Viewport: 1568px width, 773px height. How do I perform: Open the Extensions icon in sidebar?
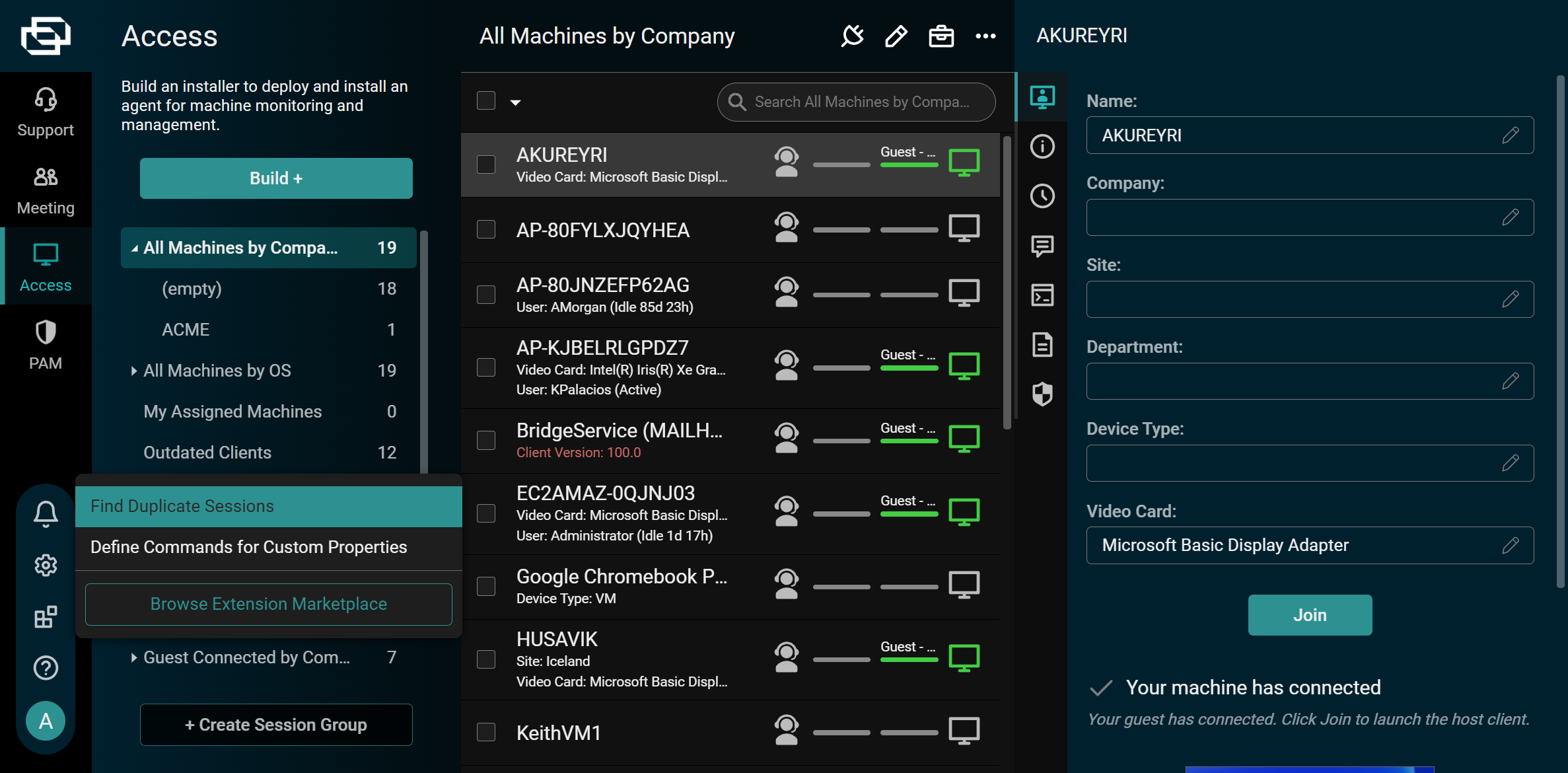46,616
